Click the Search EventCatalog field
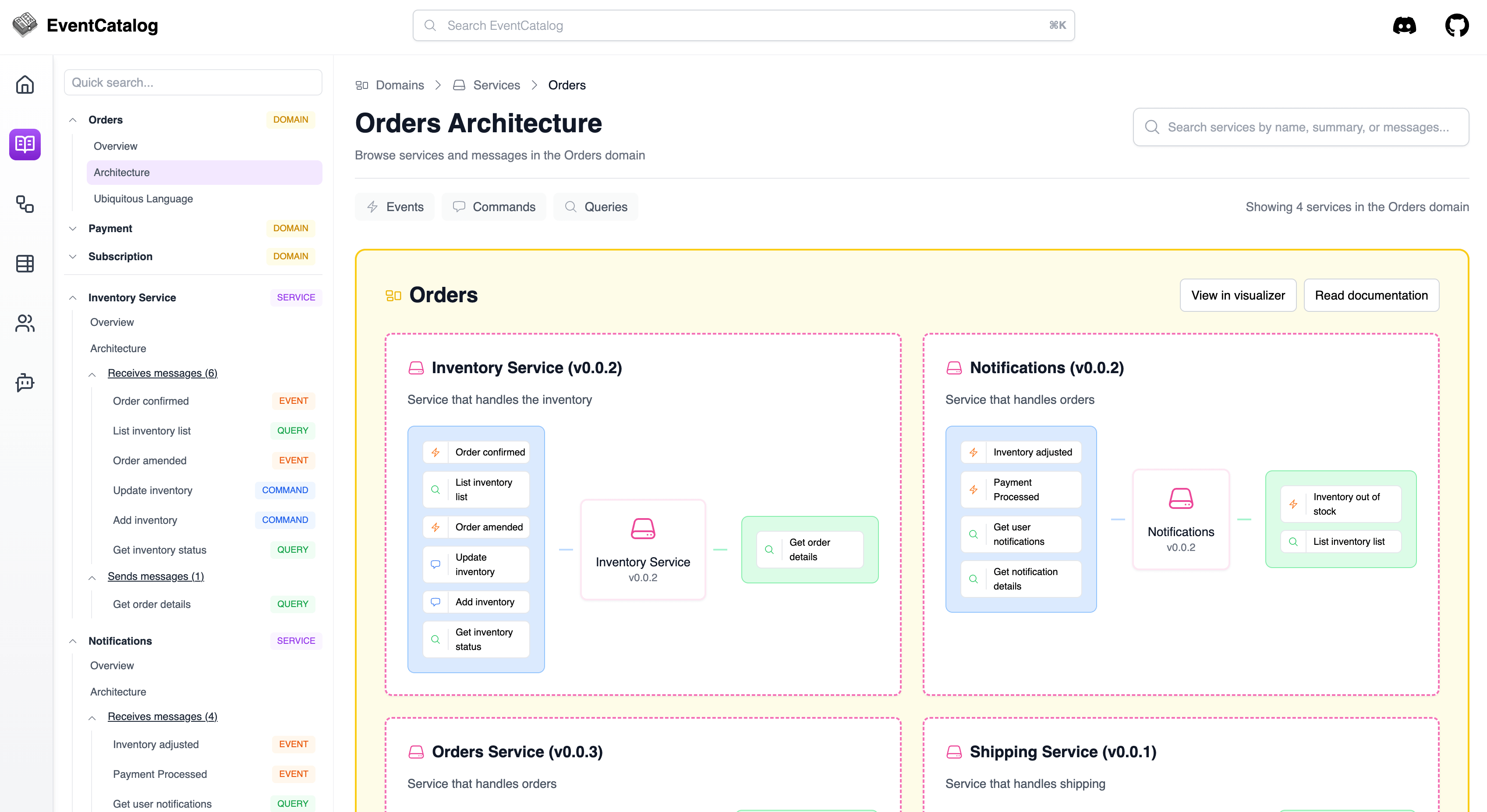The image size is (1487, 812). coord(743,25)
